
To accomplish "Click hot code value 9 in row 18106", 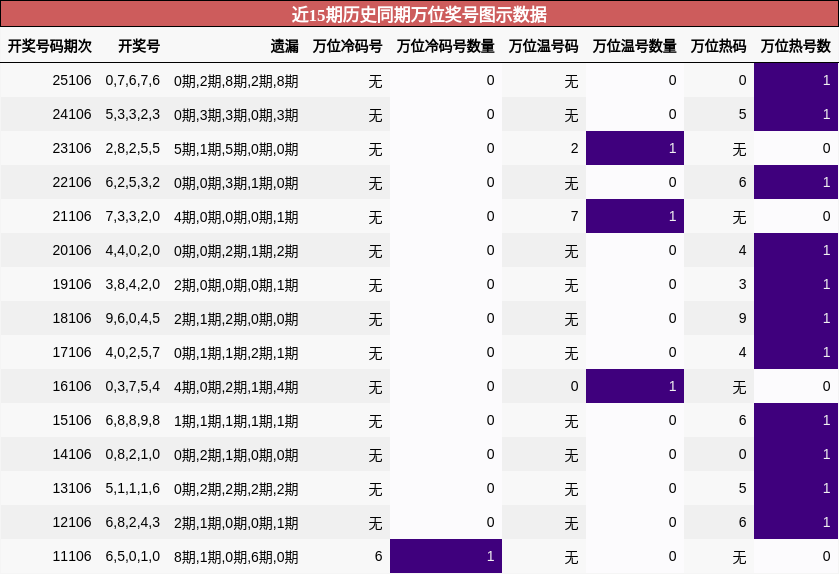I will pos(742,318).
